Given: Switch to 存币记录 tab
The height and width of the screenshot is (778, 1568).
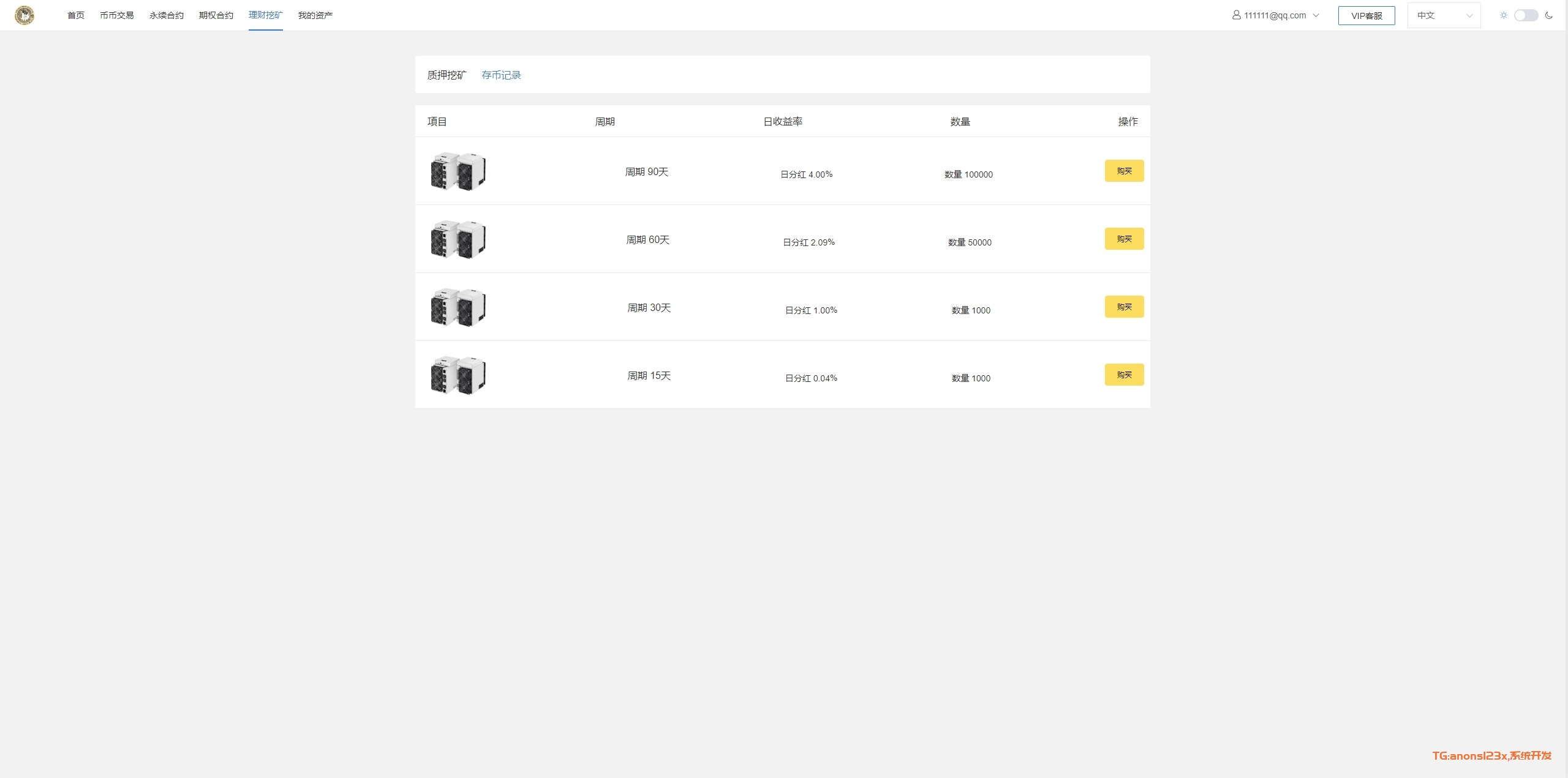Looking at the screenshot, I should click(501, 75).
